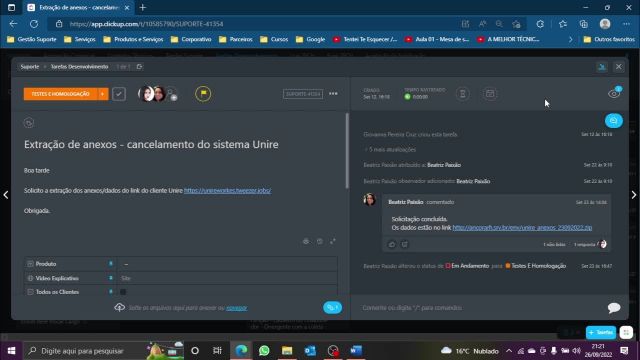Click the Tarefas Desenvolvimento breadcrumb
Image resolution: width=640 pixels, height=360 pixels.
(x=79, y=67)
